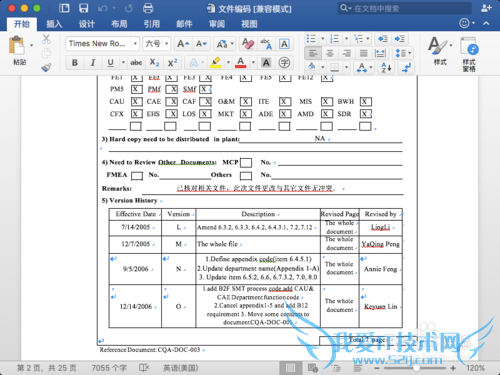
Task: Click the Cut scissors icon
Action: pos(46,39)
